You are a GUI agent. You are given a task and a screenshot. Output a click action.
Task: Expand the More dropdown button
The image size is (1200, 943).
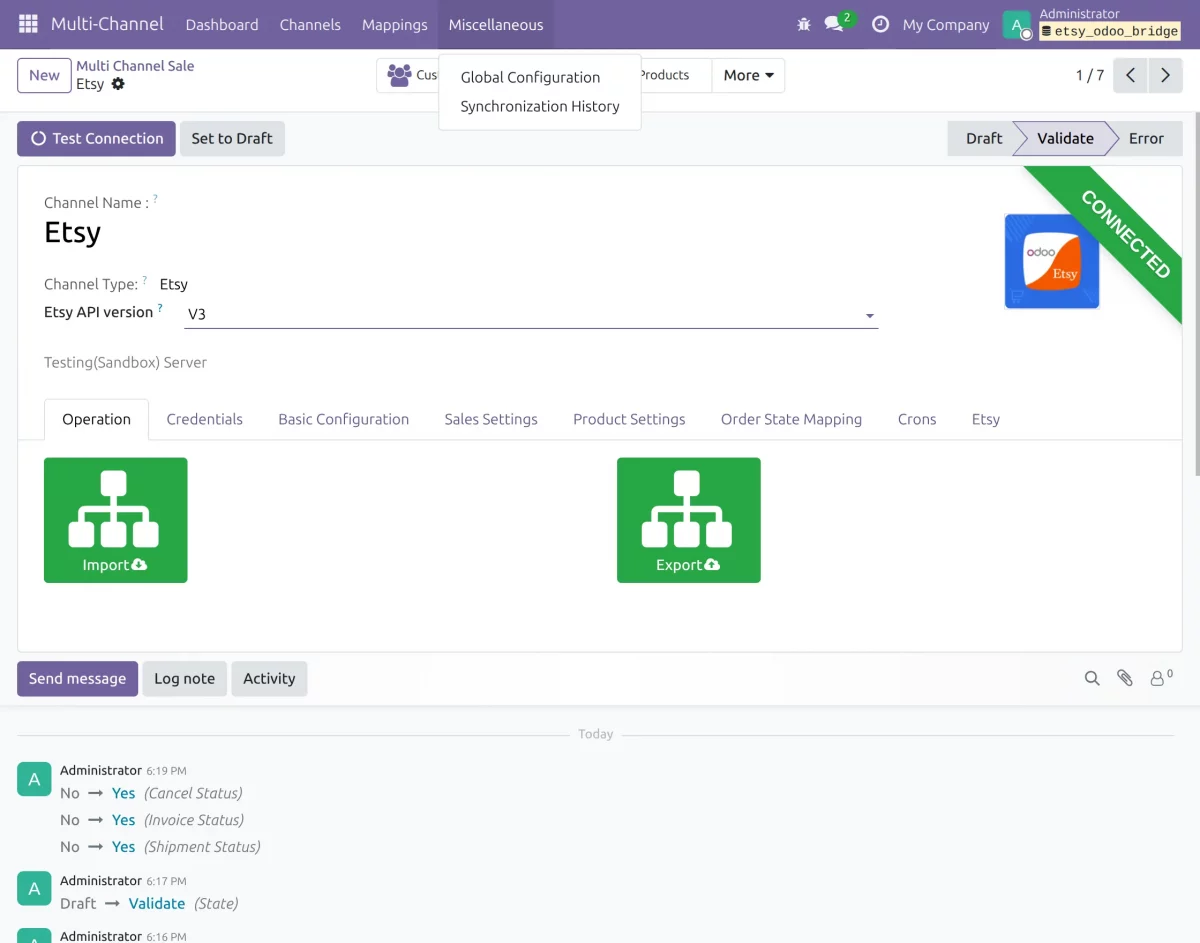click(x=748, y=75)
